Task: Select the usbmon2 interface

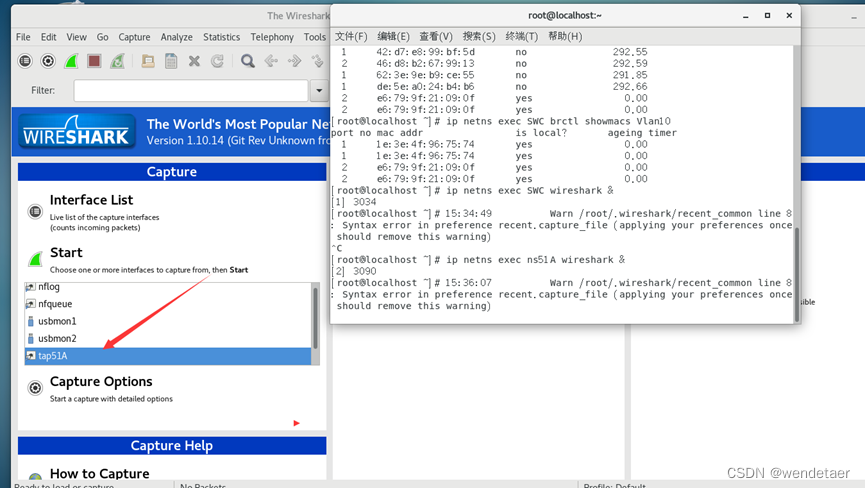Action: [x=168, y=339]
